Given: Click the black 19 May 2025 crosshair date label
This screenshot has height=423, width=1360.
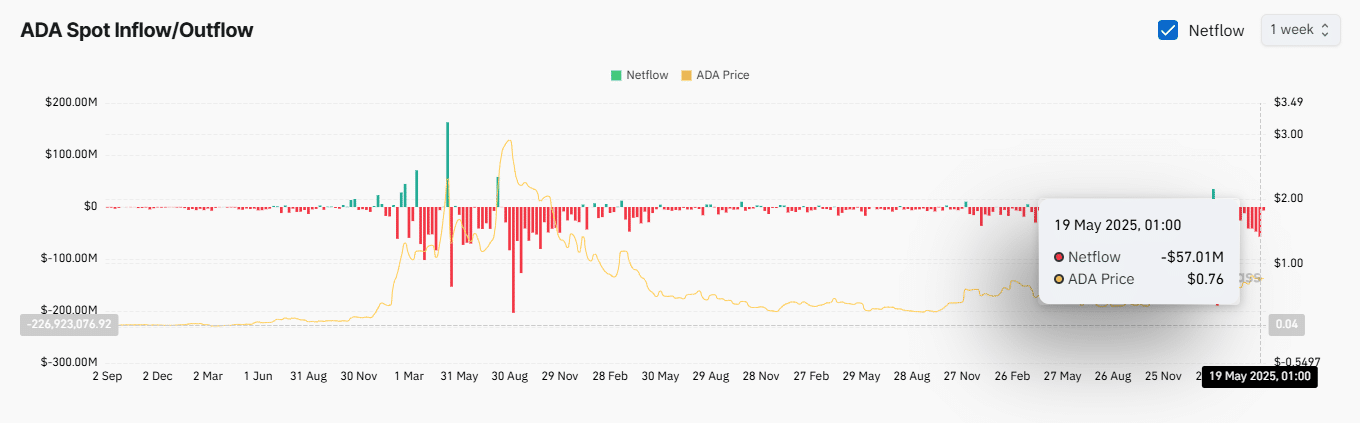Looking at the screenshot, I should pyautogui.click(x=1259, y=377).
